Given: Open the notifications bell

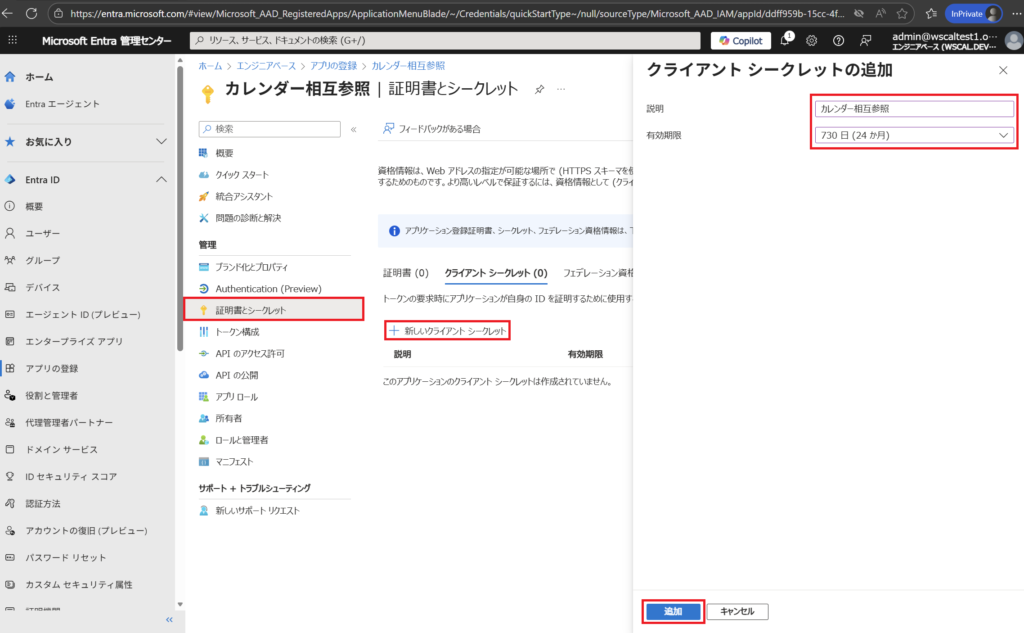Looking at the screenshot, I should (785, 40).
